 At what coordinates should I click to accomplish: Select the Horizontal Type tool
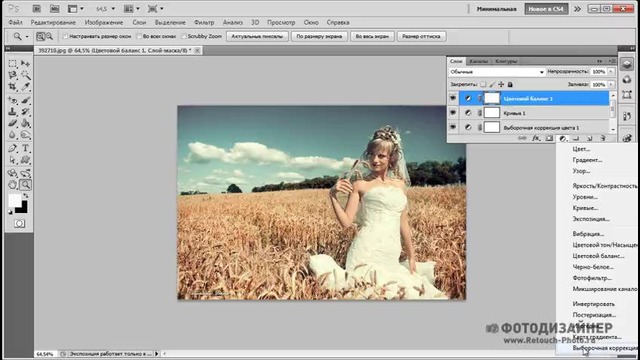(25, 148)
